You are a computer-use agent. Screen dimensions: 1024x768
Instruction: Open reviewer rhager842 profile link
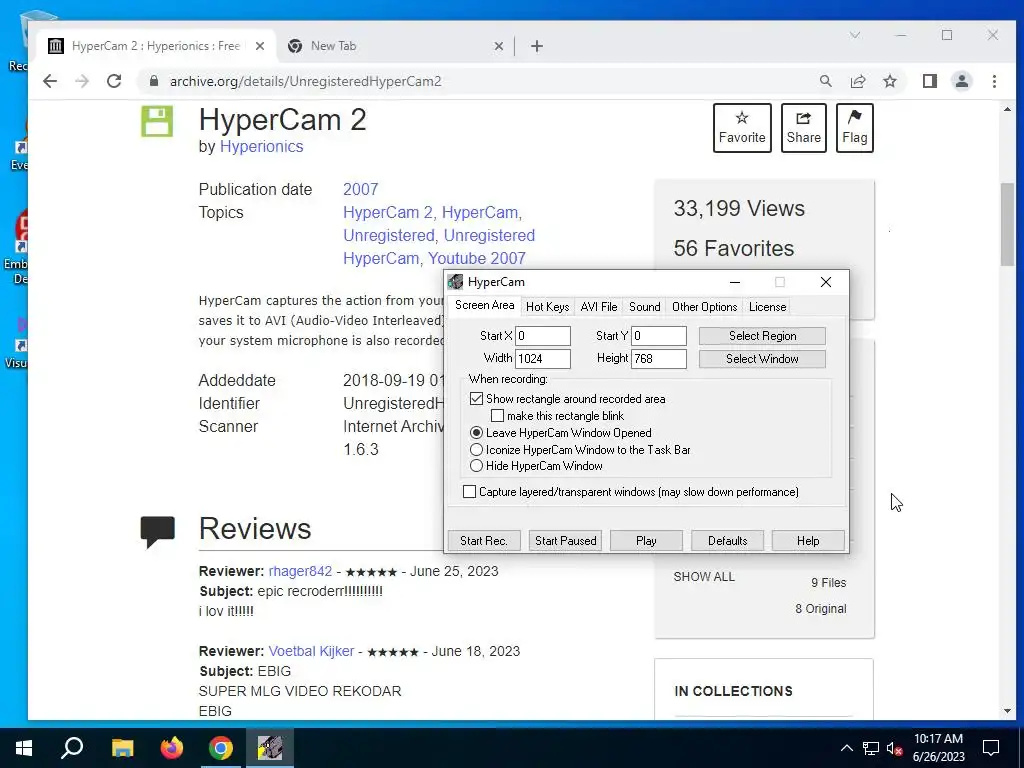tap(300, 571)
